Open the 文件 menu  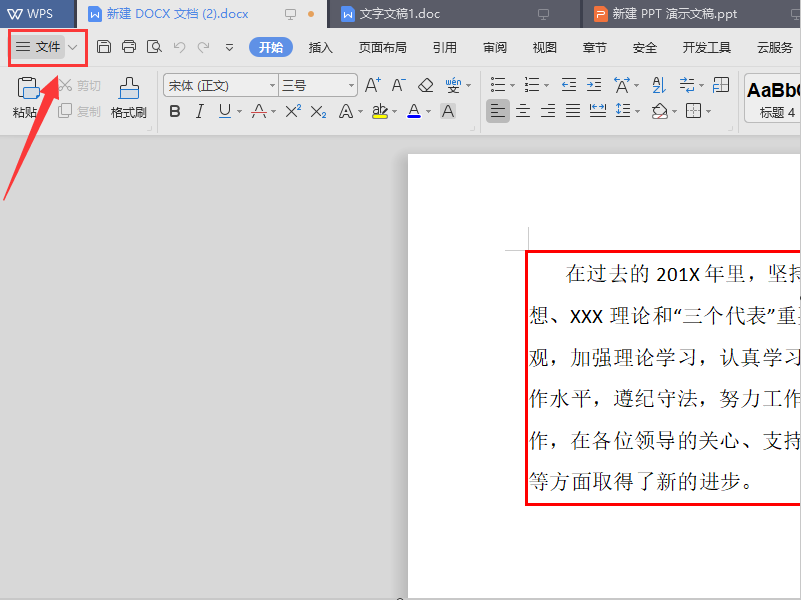38,47
